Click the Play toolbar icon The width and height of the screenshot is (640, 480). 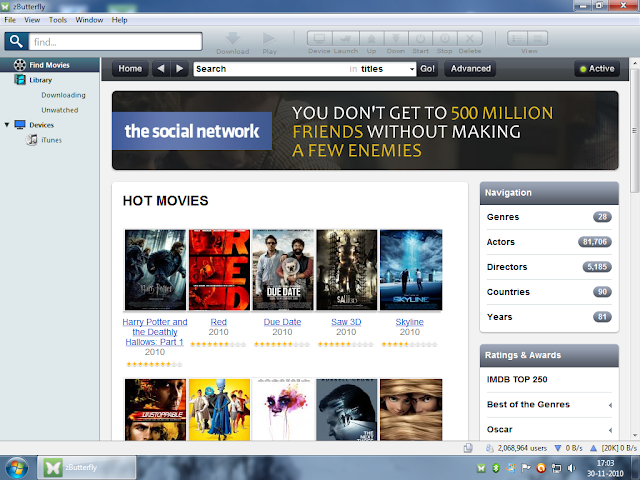[269, 38]
